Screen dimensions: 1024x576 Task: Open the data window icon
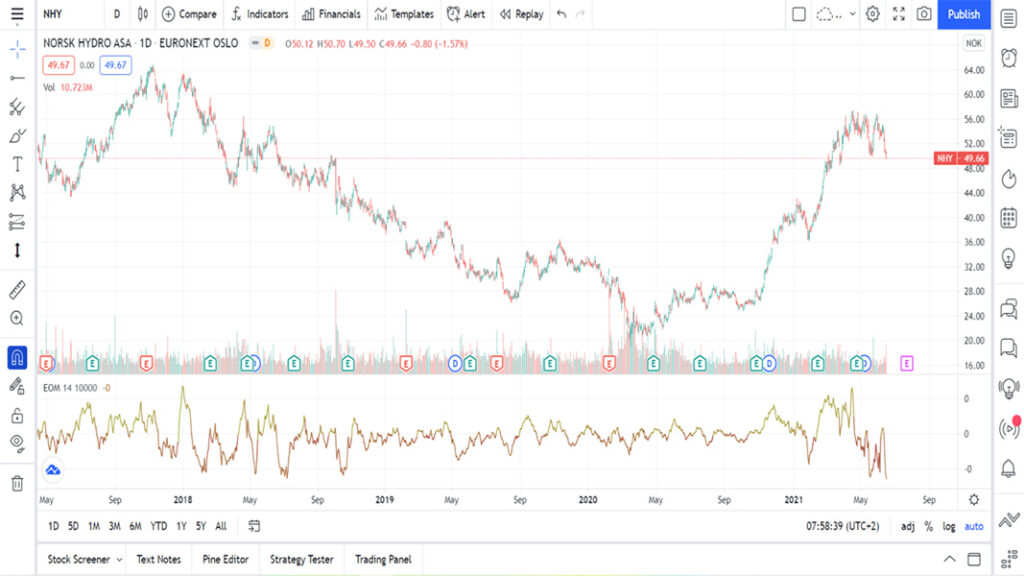pyautogui.click(x=1008, y=138)
